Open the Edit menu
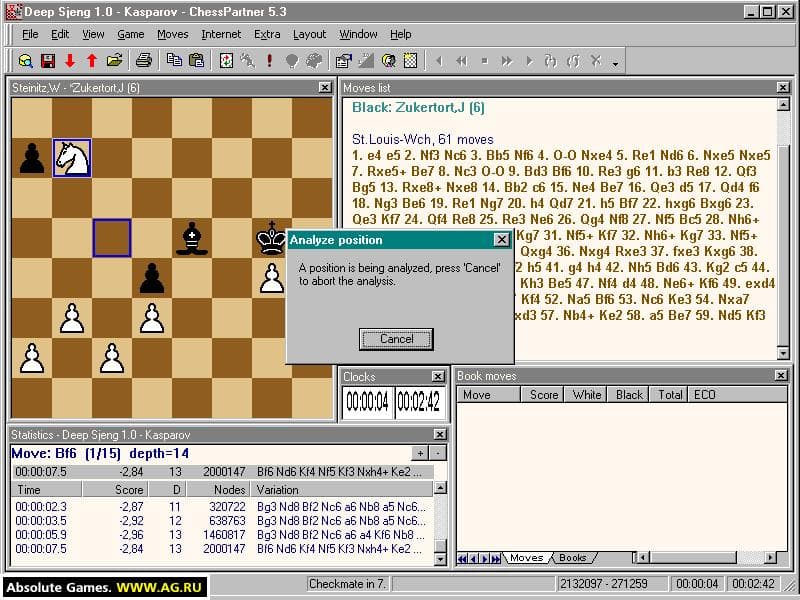This screenshot has width=800, height=600. coord(60,34)
